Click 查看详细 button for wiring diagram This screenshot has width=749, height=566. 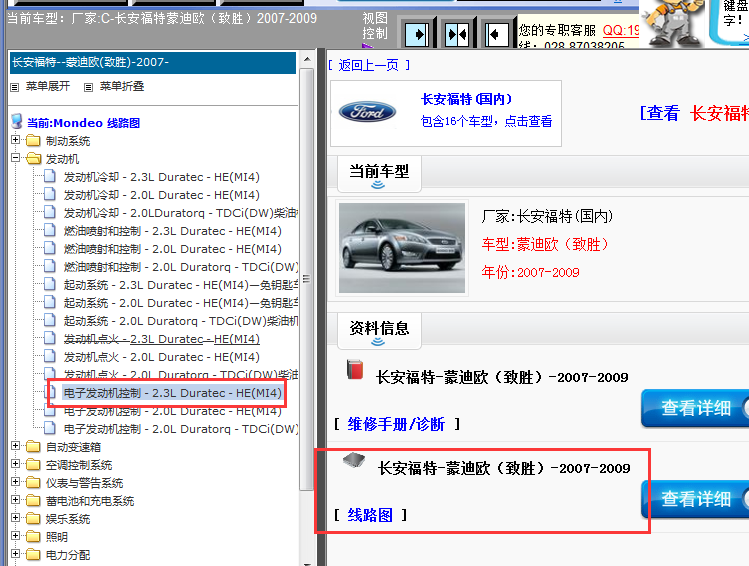[x=696, y=499]
